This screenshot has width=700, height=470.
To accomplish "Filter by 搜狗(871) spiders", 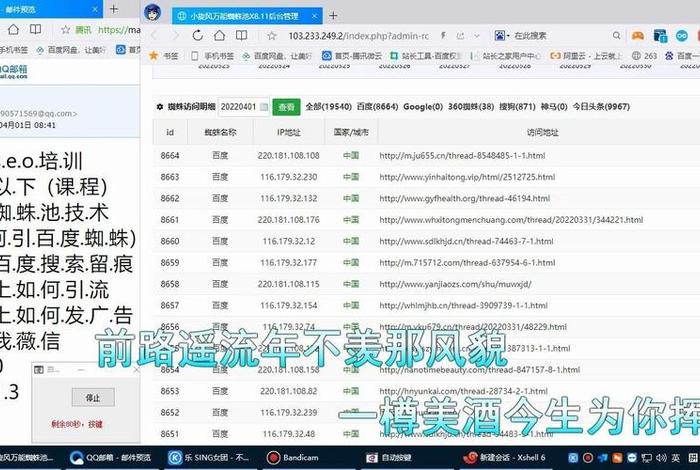I will pos(517,107).
